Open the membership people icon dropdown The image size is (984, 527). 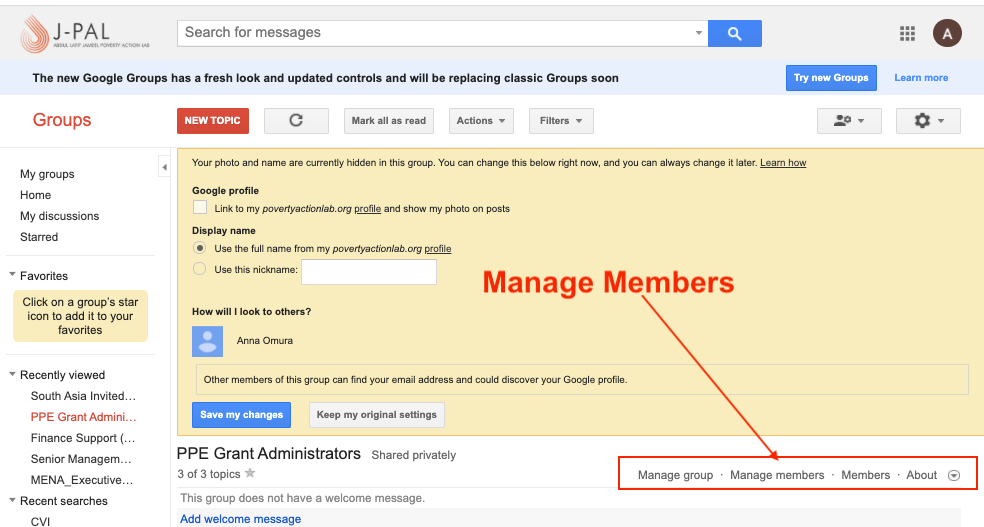849,120
